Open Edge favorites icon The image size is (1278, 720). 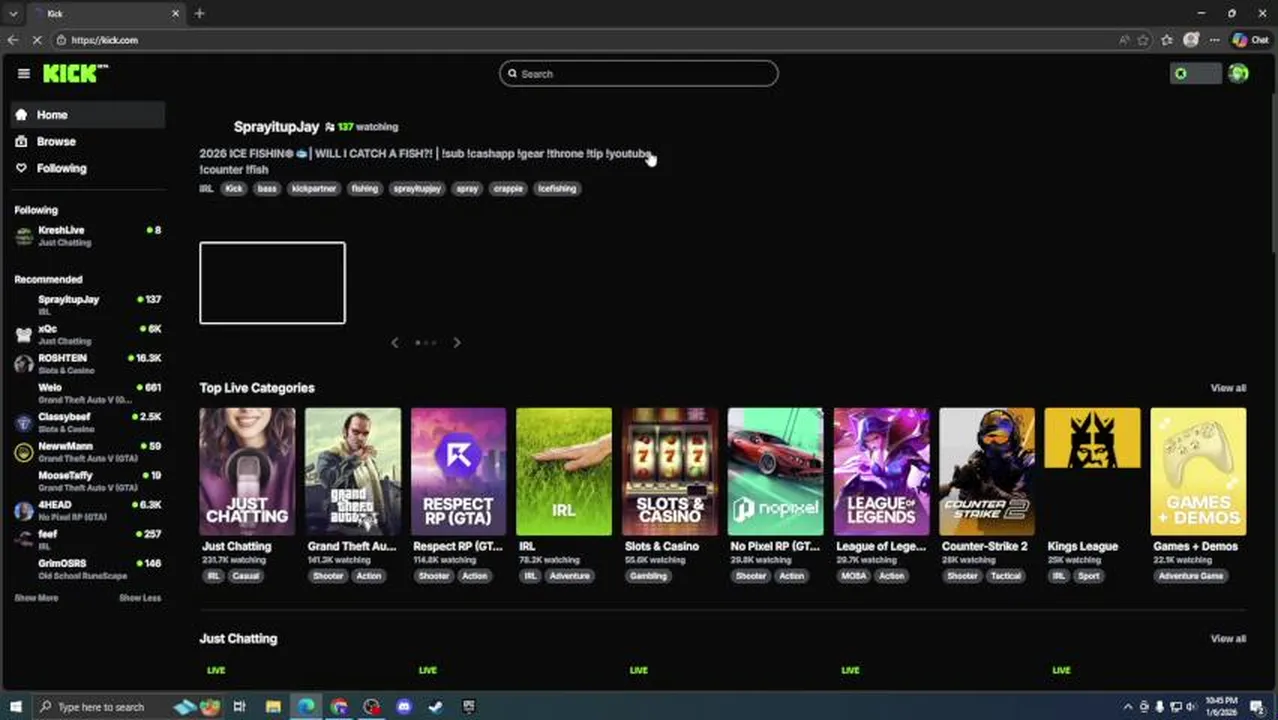click(1166, 40)
